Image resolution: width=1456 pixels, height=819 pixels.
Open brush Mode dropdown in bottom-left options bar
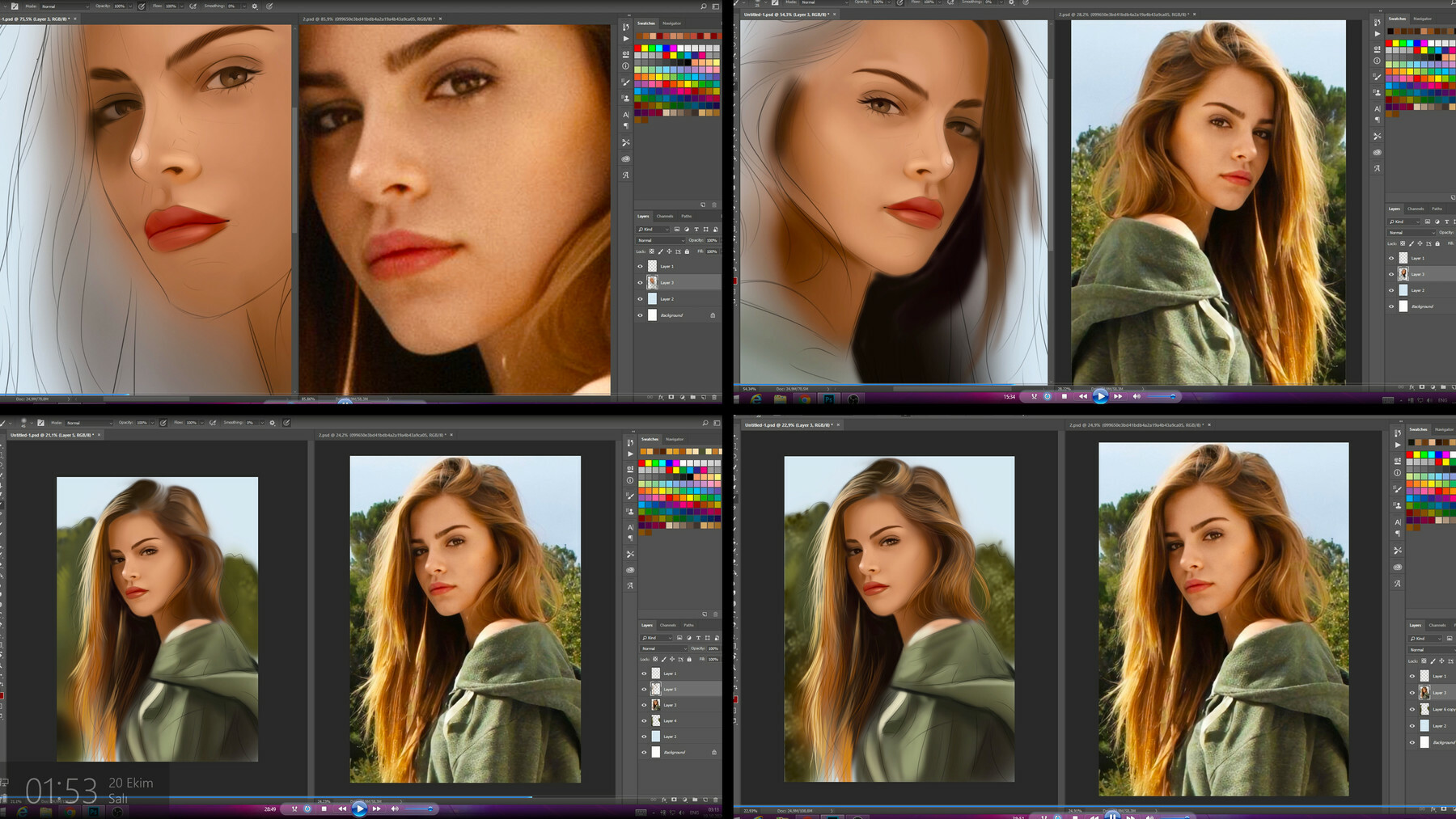click(x=88, y=423)
